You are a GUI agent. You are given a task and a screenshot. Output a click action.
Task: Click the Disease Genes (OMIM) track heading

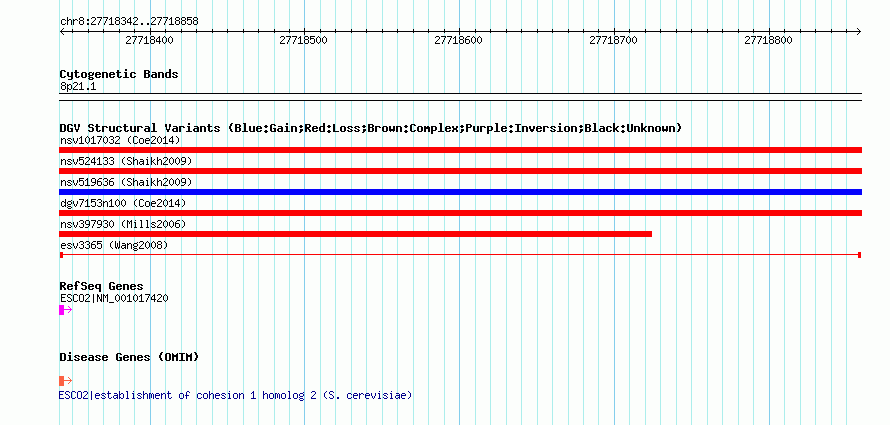click(x=129, y=357)
